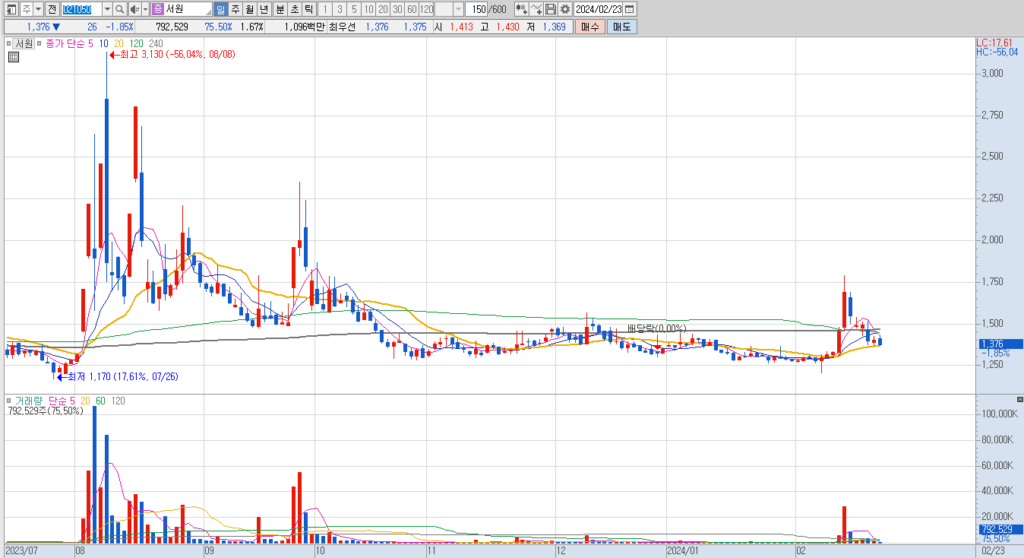Toggle the 분 minute chart mode
Screen dimensions: 1024x558
pyautogui.click(x=280, y=9)
